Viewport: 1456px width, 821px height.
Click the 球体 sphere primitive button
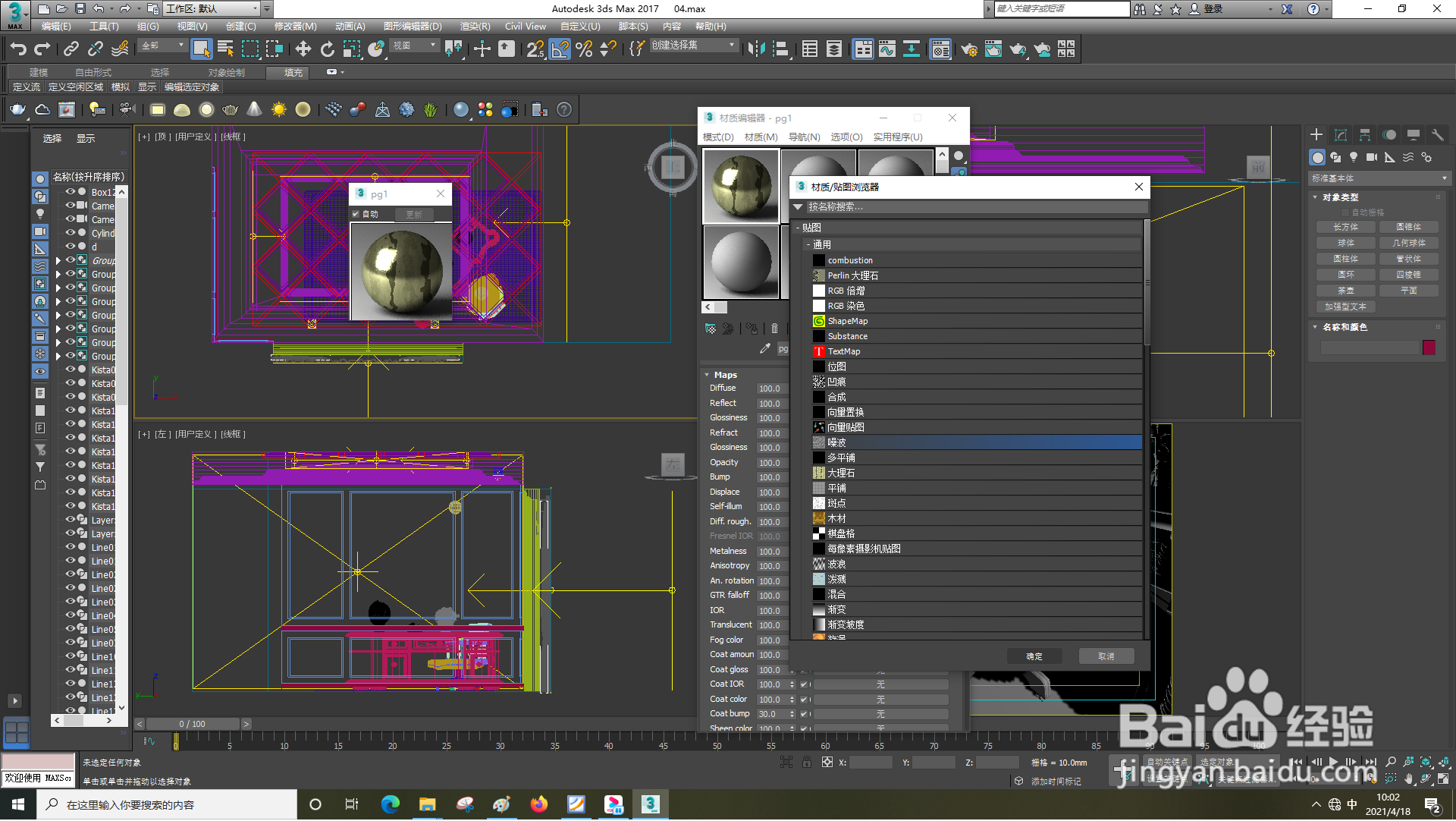pos(1346,243)
